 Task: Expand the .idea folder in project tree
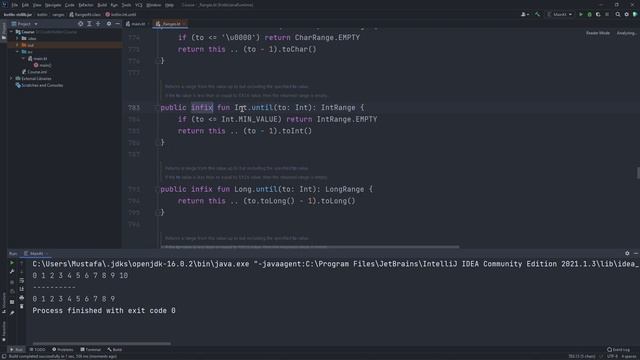point(17,38)
